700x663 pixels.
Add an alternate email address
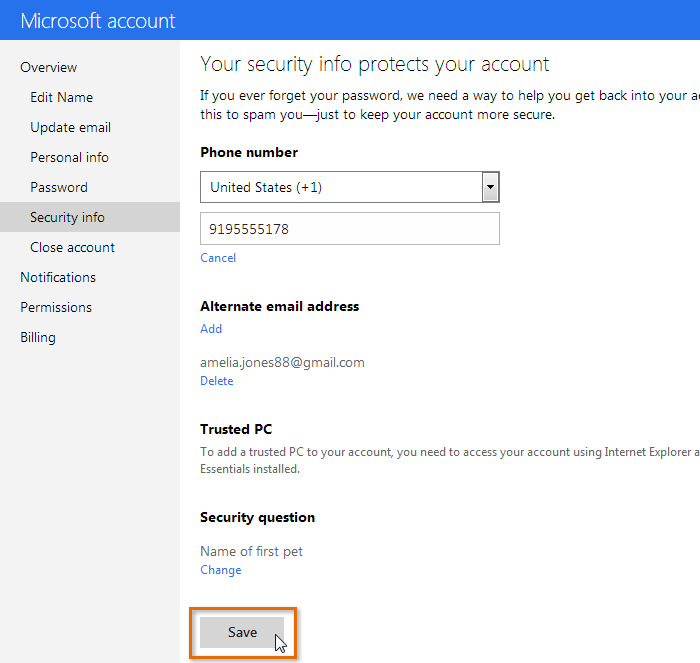click(x=211, y=329)
